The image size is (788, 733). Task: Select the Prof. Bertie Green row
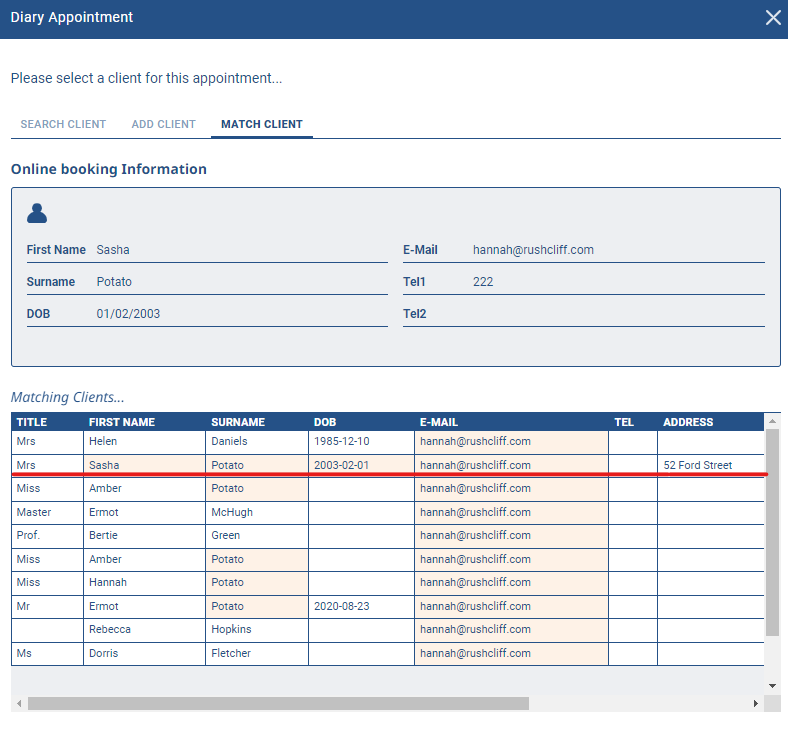coord(387,536)
